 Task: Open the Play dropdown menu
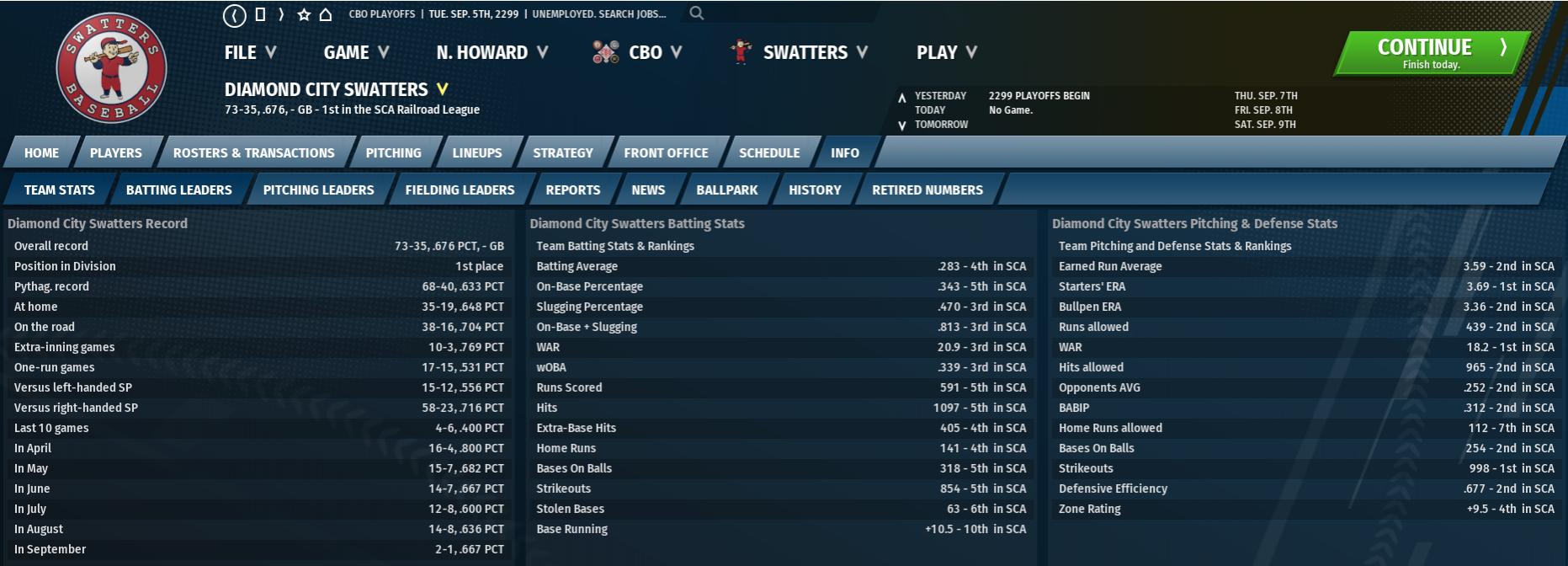coord(946,52)
